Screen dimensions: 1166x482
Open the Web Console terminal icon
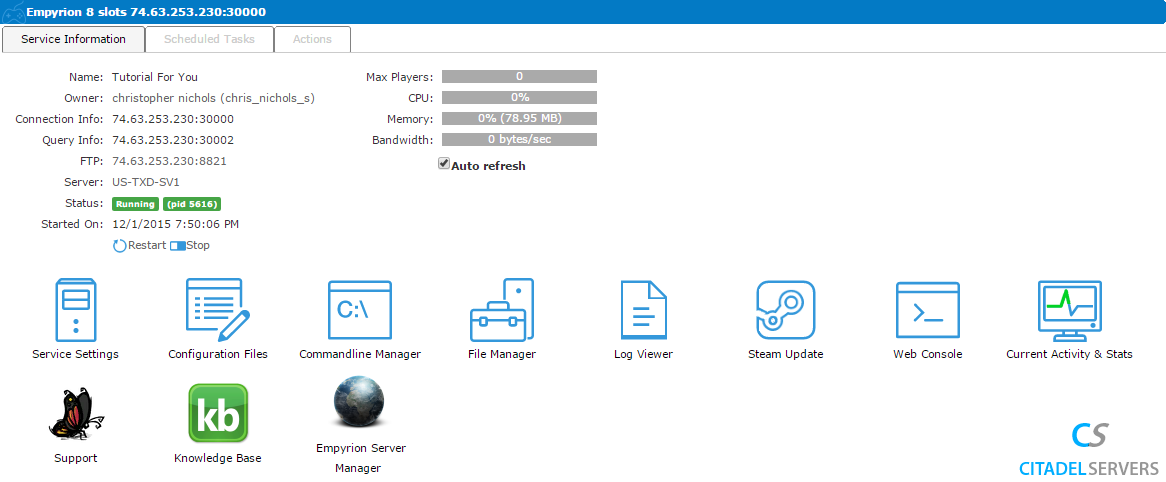(928, 310)
